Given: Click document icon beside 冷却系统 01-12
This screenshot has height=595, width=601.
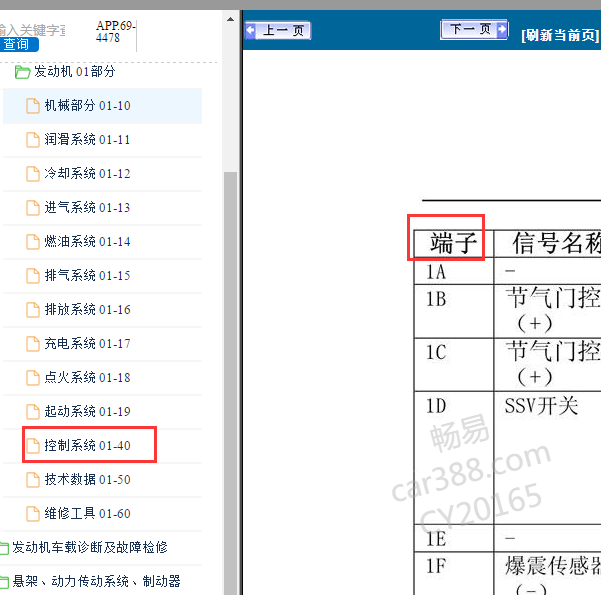Looking at the screenshot, I should pyautogui.click(x=33, y=174).
